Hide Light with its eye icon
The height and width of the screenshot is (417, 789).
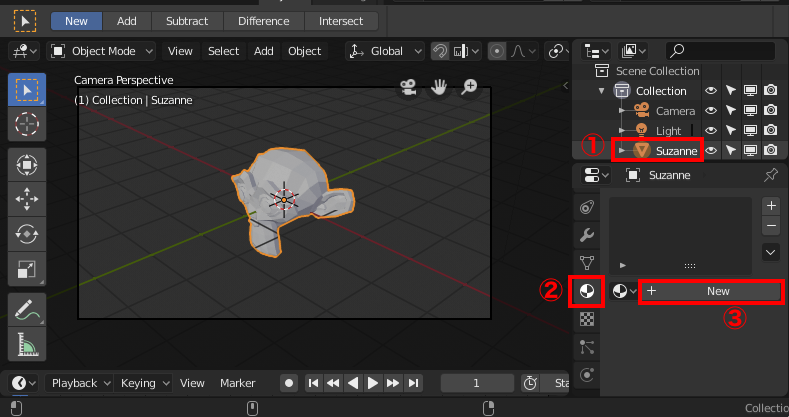point(711,130)
